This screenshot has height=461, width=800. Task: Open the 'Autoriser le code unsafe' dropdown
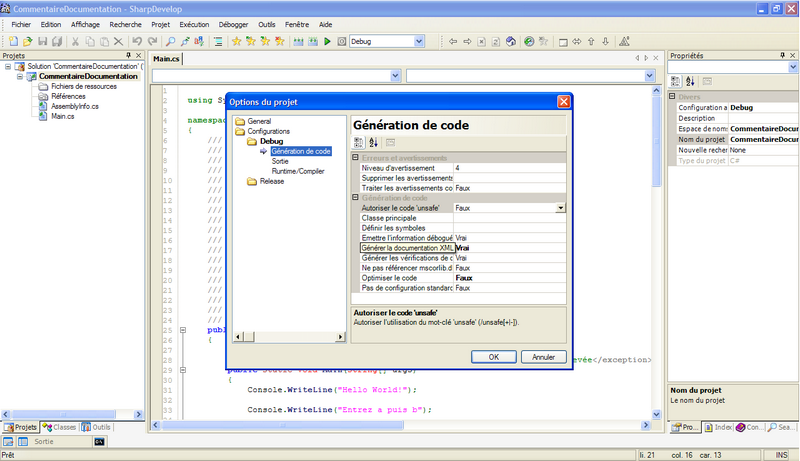pos(561,208)
